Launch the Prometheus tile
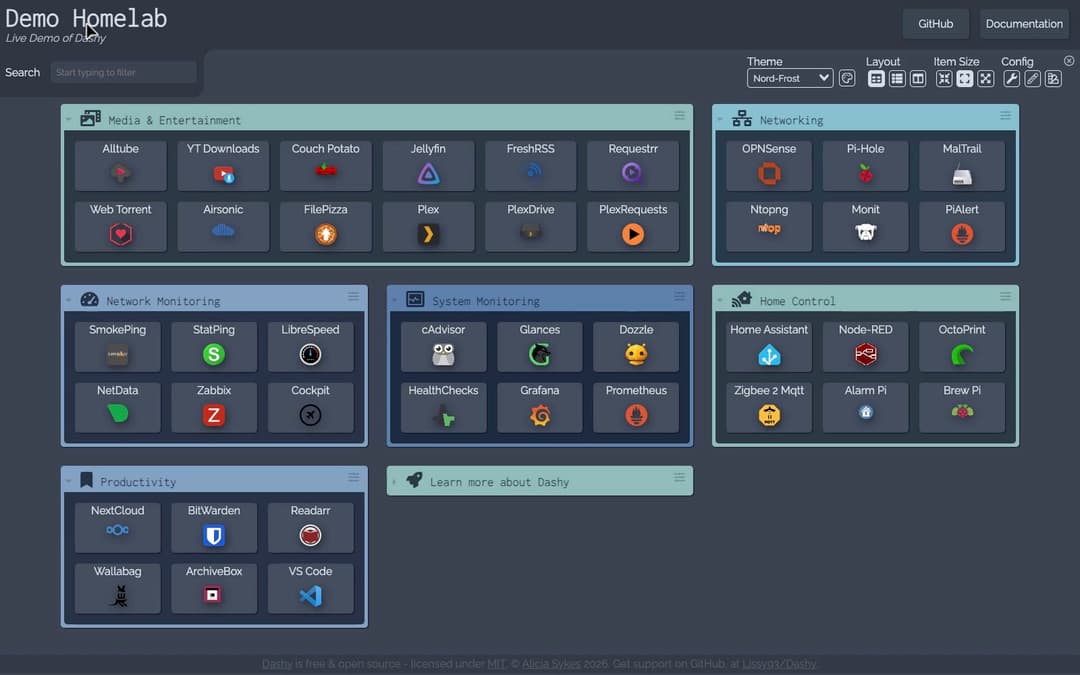This screenshot has height=675, width=1080. (x=636, y=407)
